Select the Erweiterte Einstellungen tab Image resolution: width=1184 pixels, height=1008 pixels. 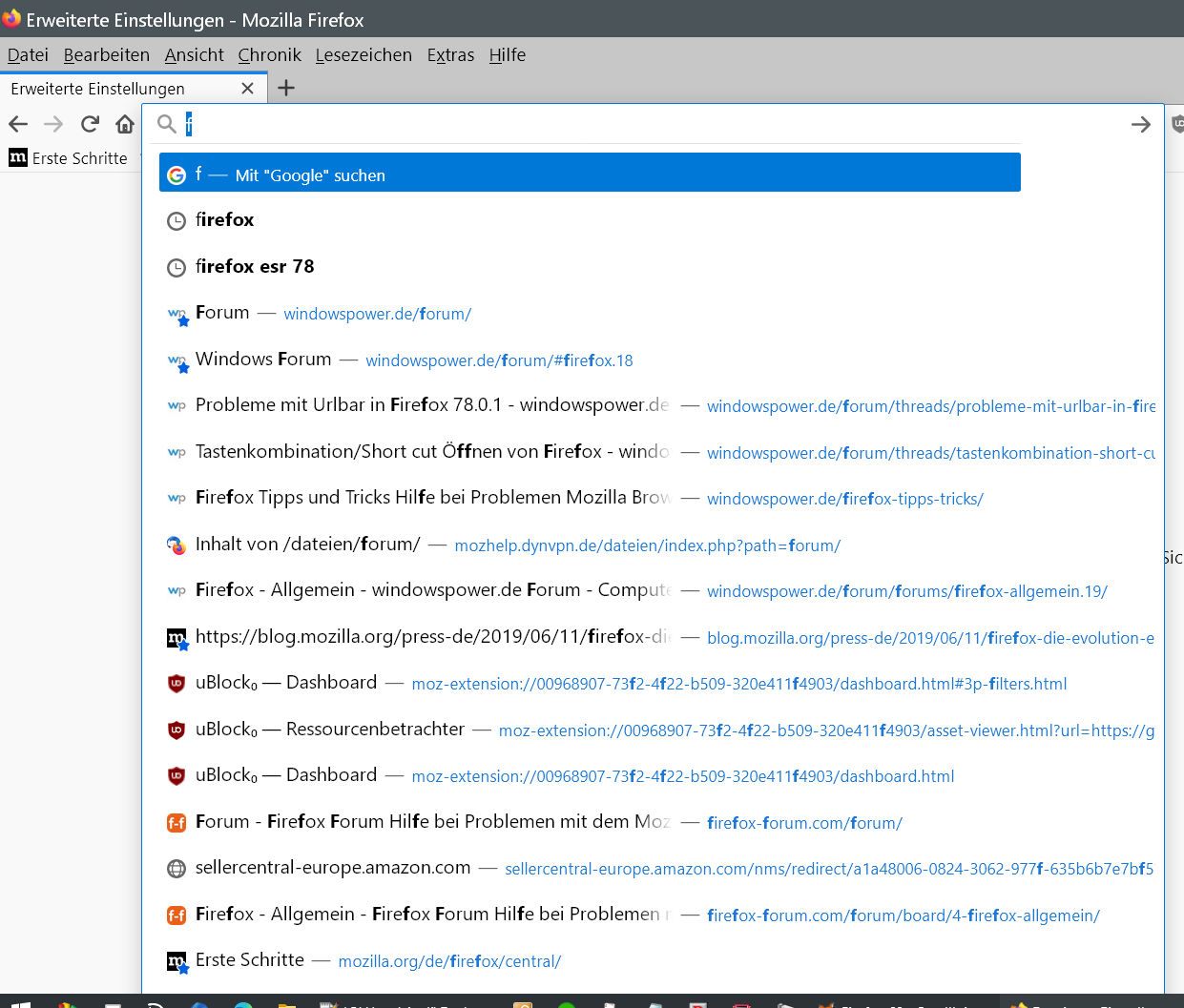(x=105, y=89)
